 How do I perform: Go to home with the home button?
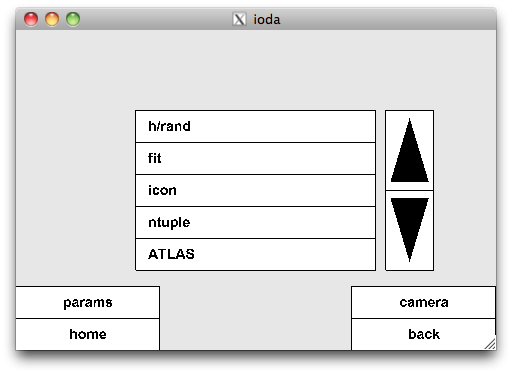click(x=88, y=334)
